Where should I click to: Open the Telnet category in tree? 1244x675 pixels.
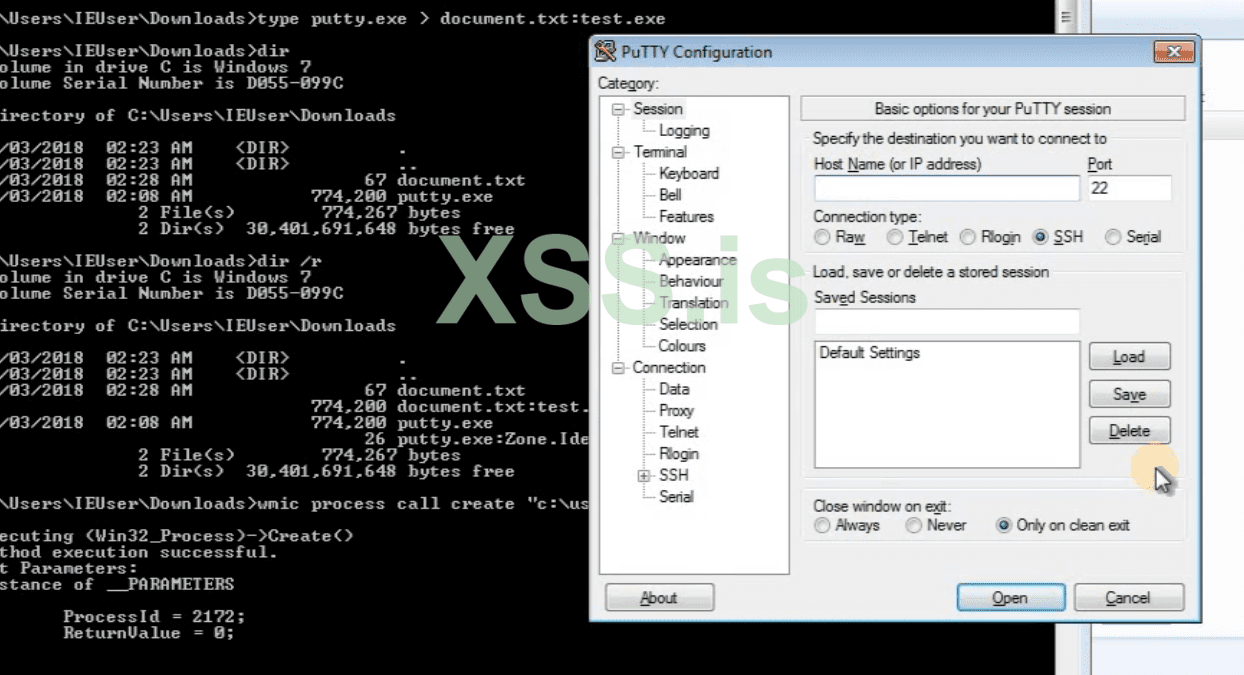pos(679,432)
